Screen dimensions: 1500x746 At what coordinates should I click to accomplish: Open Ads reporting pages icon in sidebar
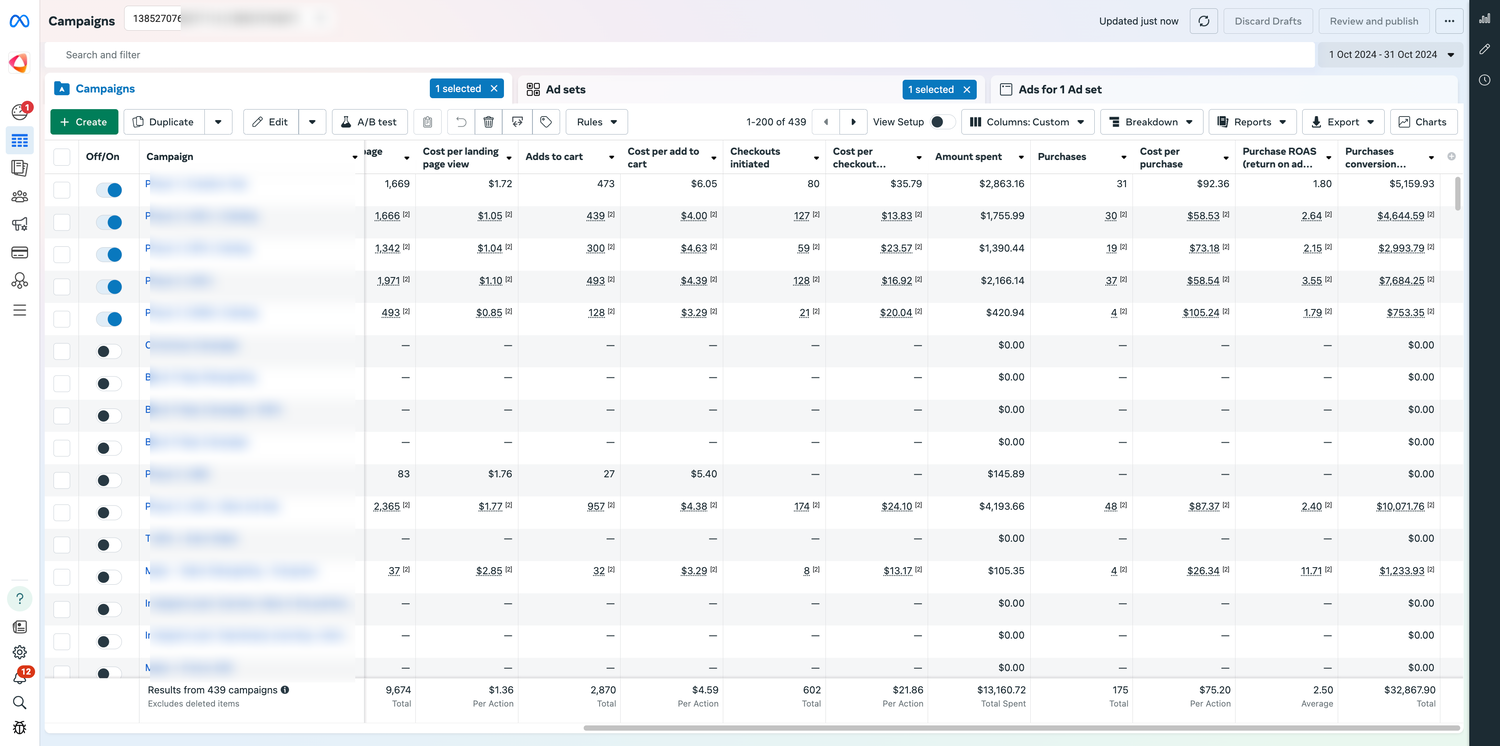[x=19, y=168]
